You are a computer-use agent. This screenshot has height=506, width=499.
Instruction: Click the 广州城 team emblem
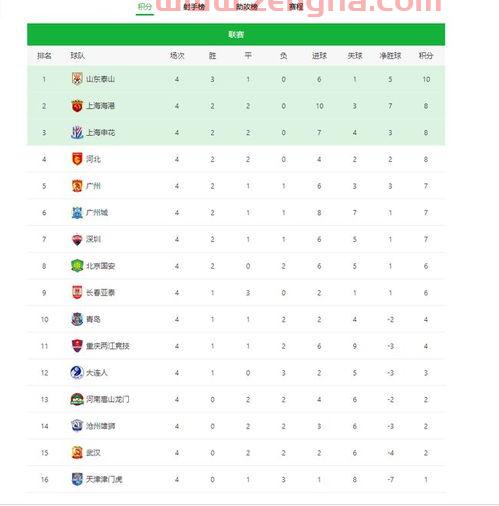point(77,212)
